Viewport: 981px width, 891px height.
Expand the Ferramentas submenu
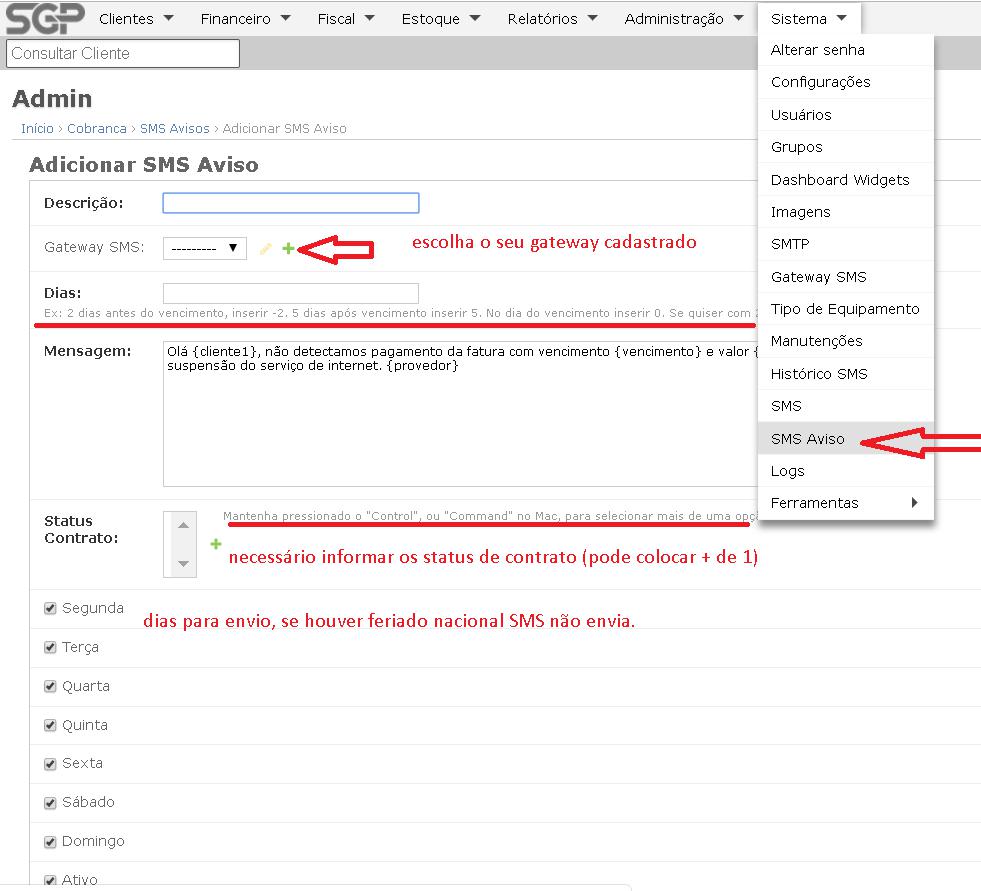coord(844,503)
